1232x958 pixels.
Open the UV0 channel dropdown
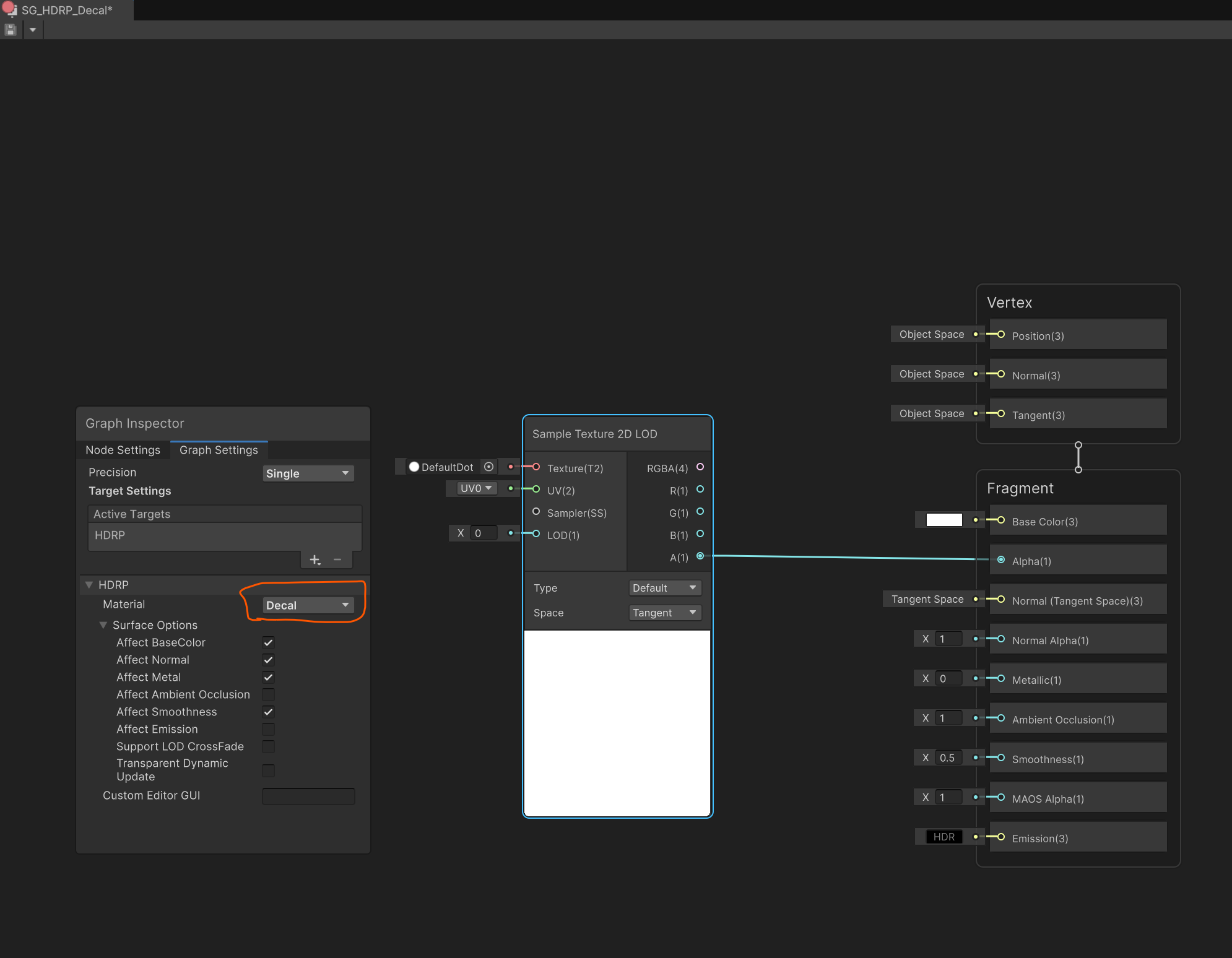click(475, 488)
